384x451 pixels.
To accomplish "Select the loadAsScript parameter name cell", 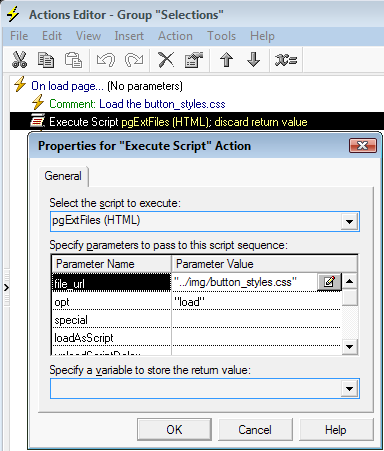I will (111, 337).
